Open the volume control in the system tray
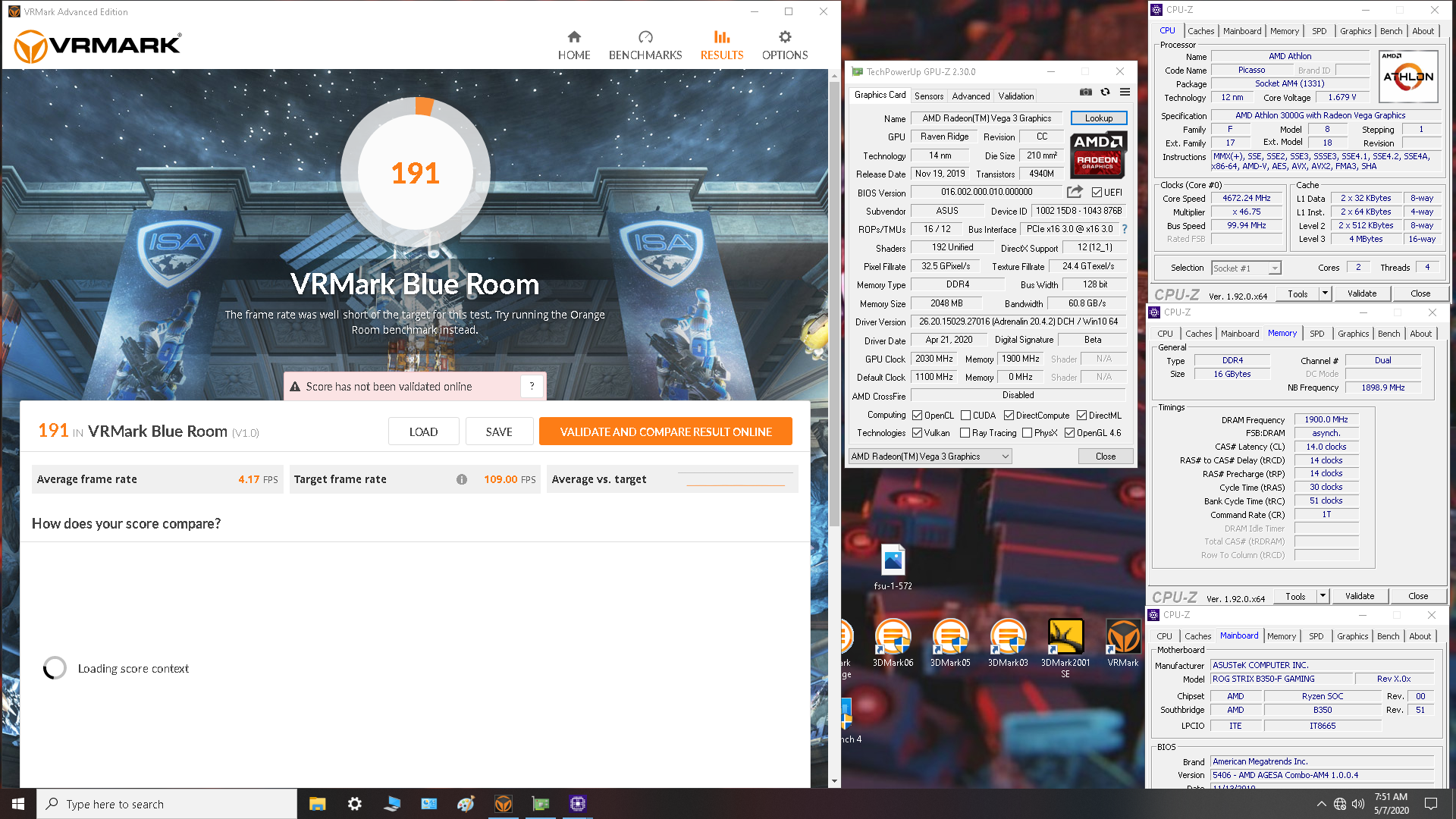 pyautogui.click(x=1357, y=804)
